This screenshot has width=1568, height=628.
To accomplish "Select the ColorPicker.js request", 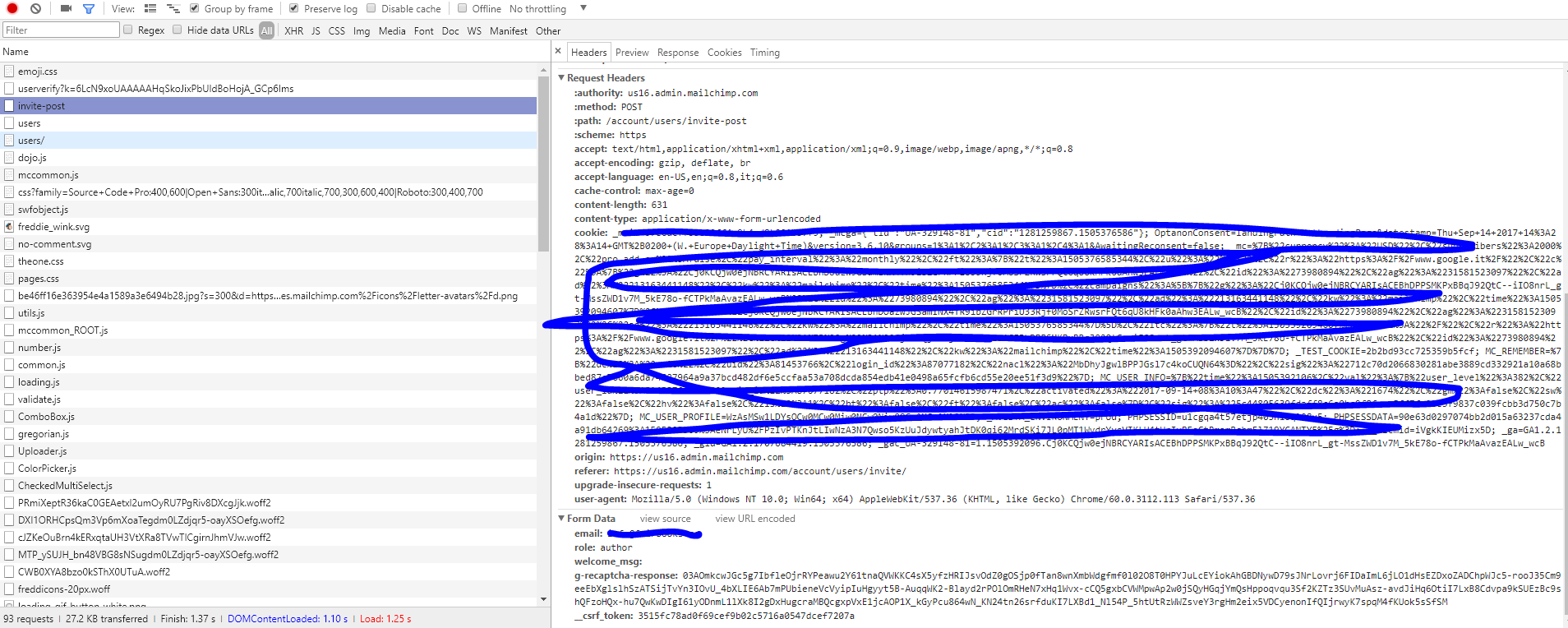I will 270,469.
